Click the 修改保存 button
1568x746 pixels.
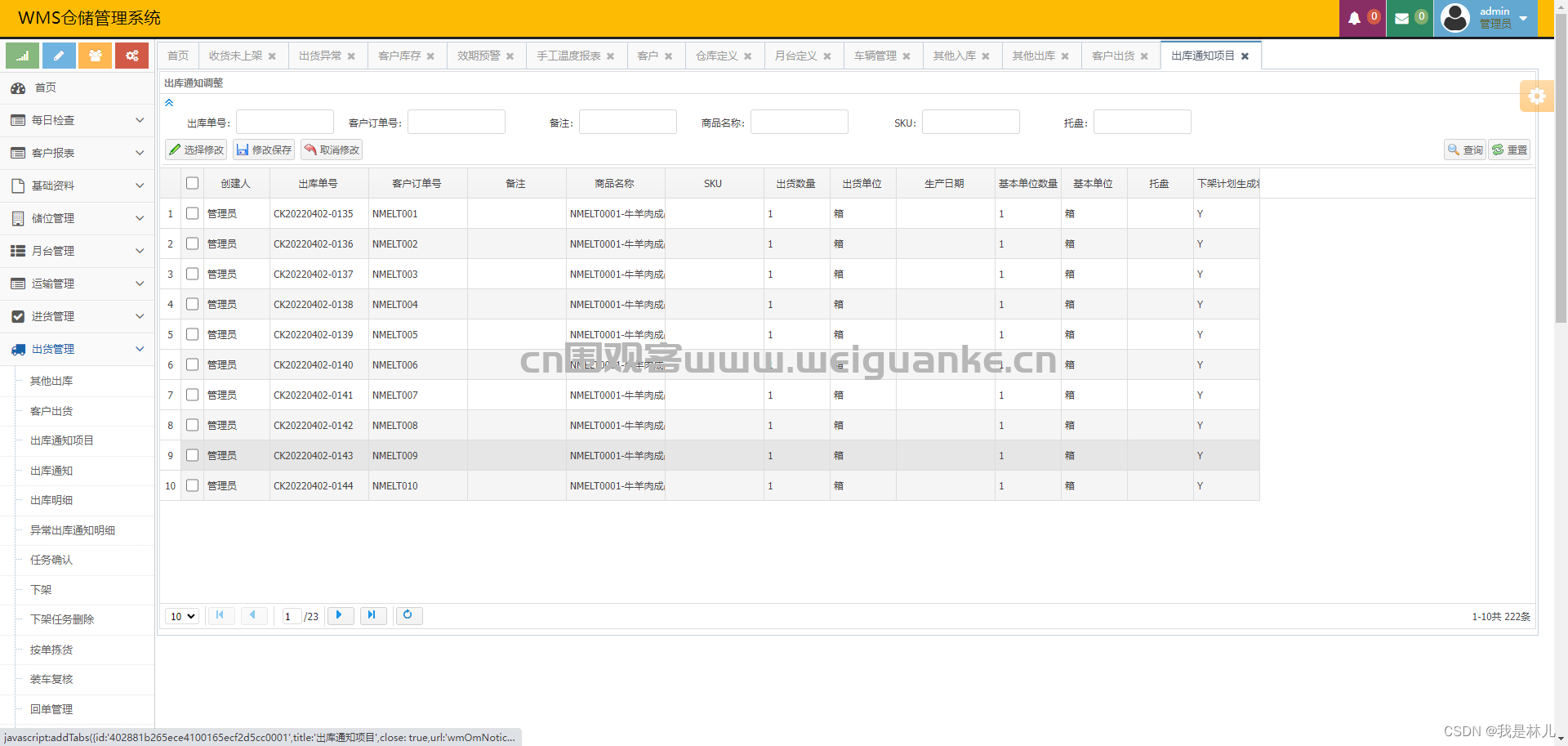point(264,150)
